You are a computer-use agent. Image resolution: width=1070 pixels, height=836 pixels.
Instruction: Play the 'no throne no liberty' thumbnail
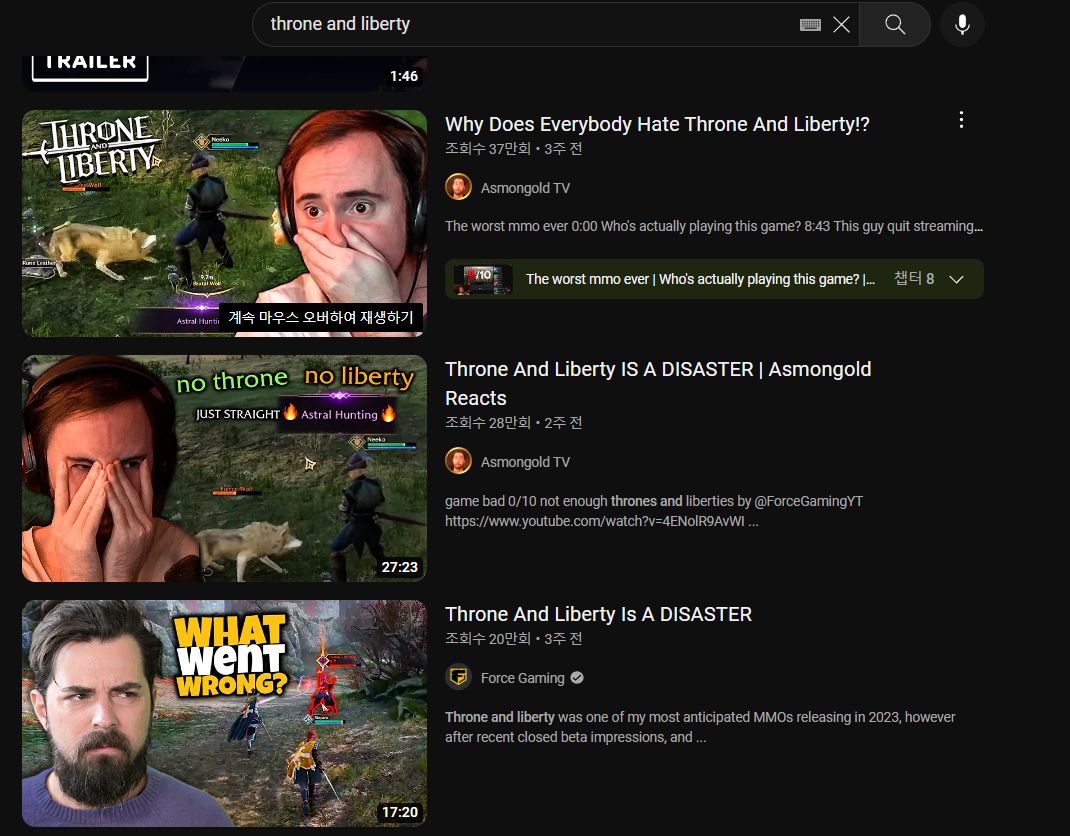click(224, 468)
